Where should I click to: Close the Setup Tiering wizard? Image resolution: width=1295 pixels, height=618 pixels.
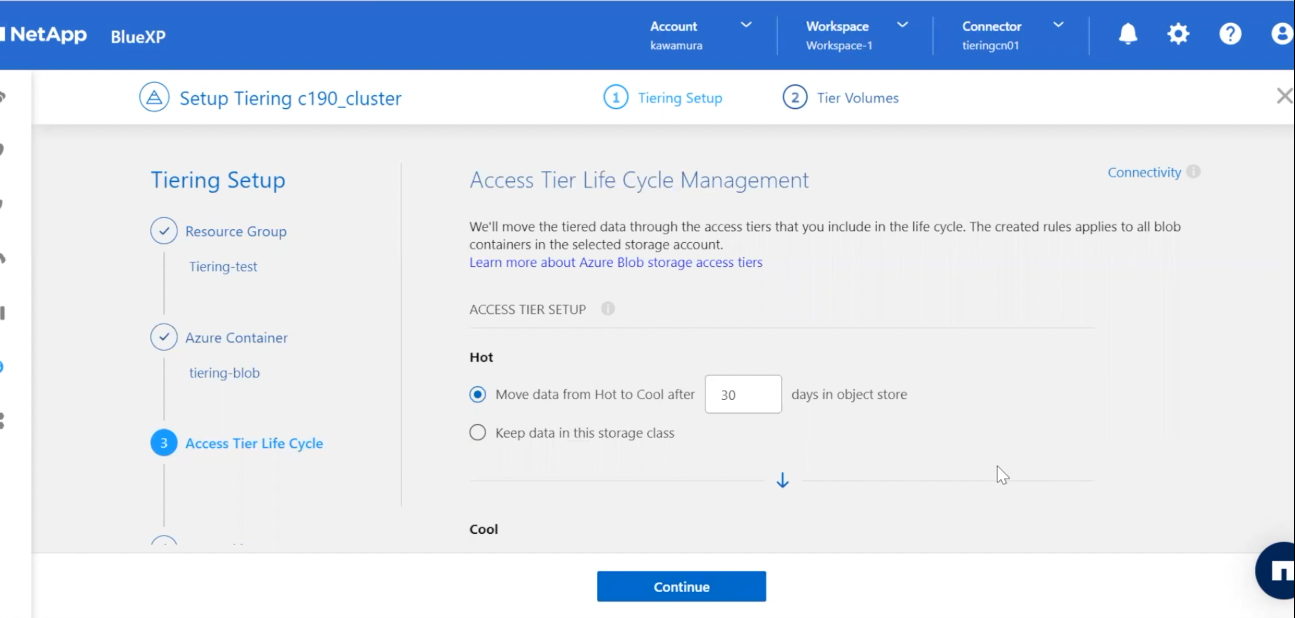coord(1284,96)
